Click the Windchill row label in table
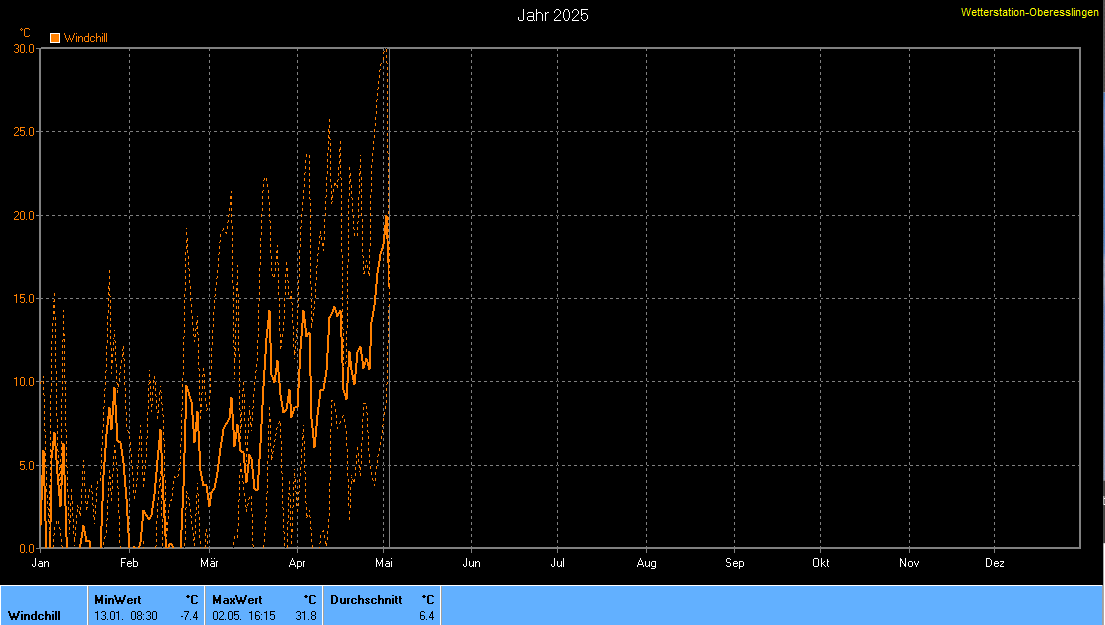The height and width of the screenshot is (625, 1105). click(x=34, y=616)
